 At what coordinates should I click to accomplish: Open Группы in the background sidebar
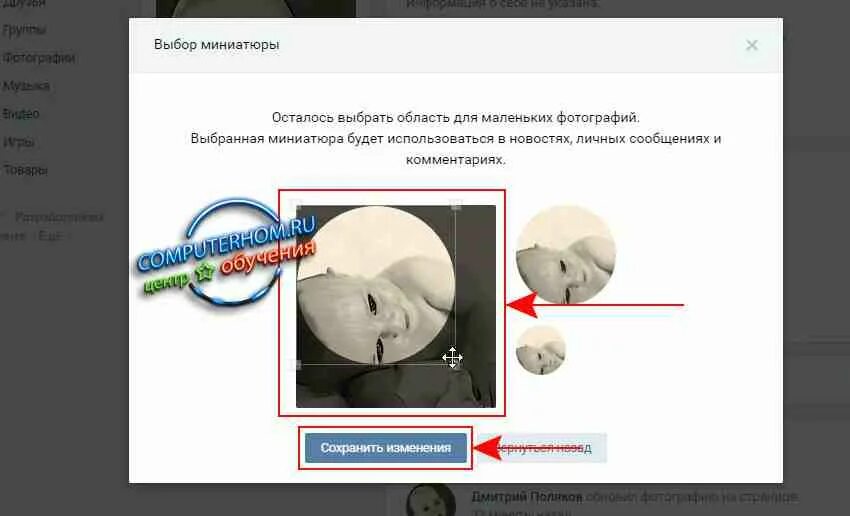tap(24, 30)
